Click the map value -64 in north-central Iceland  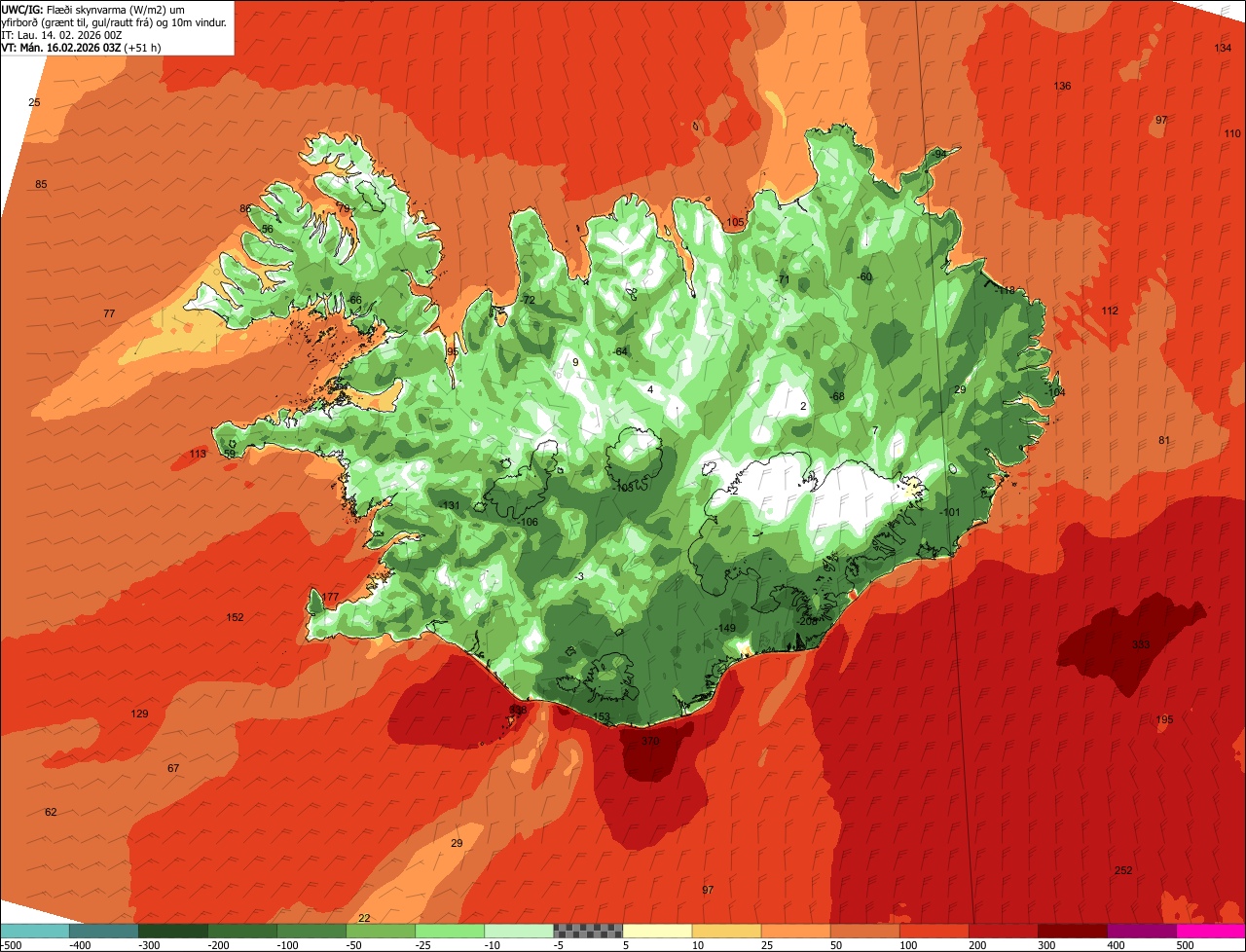click(x=620, y=351)
